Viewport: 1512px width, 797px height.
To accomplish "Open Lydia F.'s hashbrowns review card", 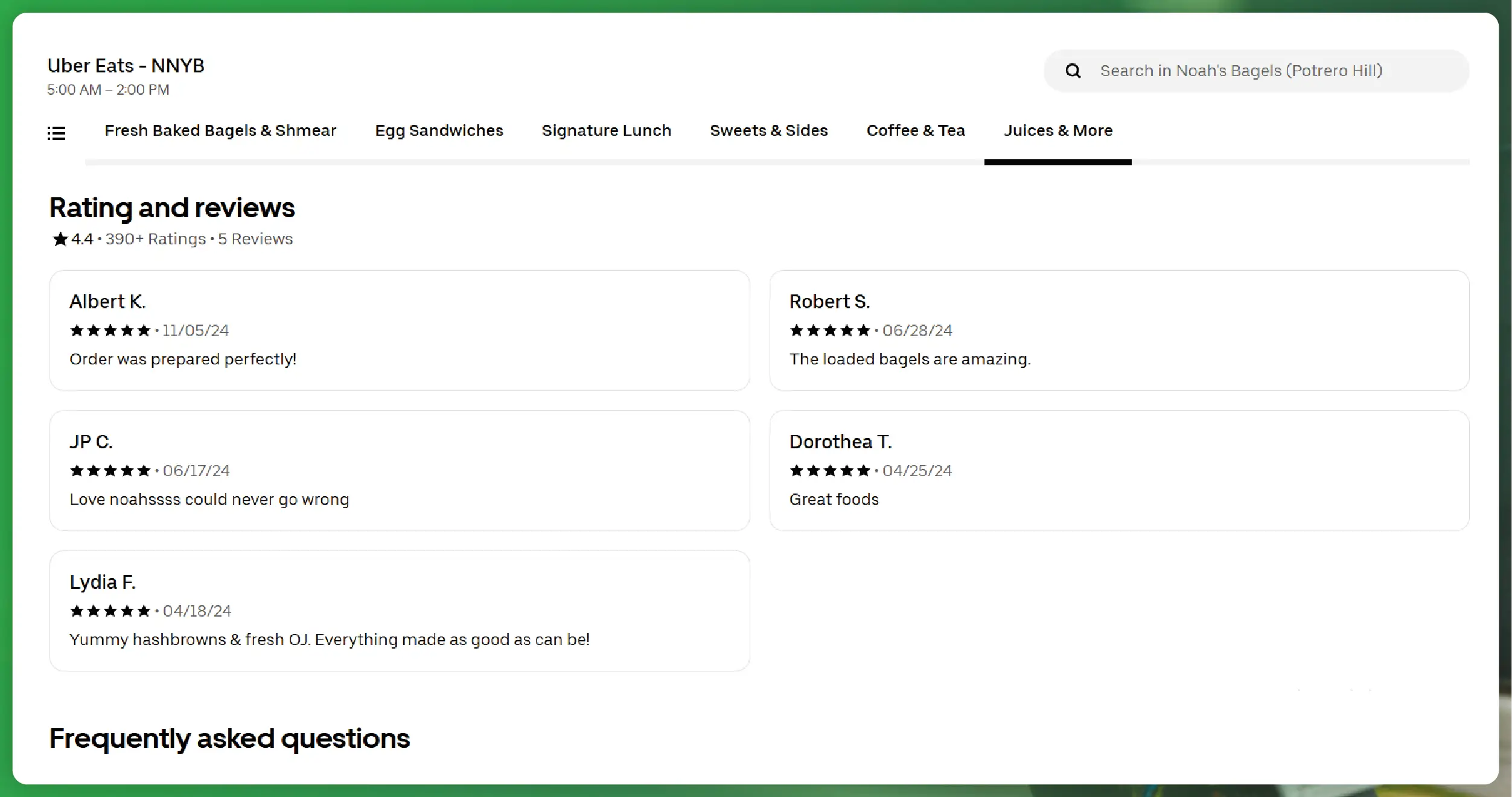I will point(400,611).
